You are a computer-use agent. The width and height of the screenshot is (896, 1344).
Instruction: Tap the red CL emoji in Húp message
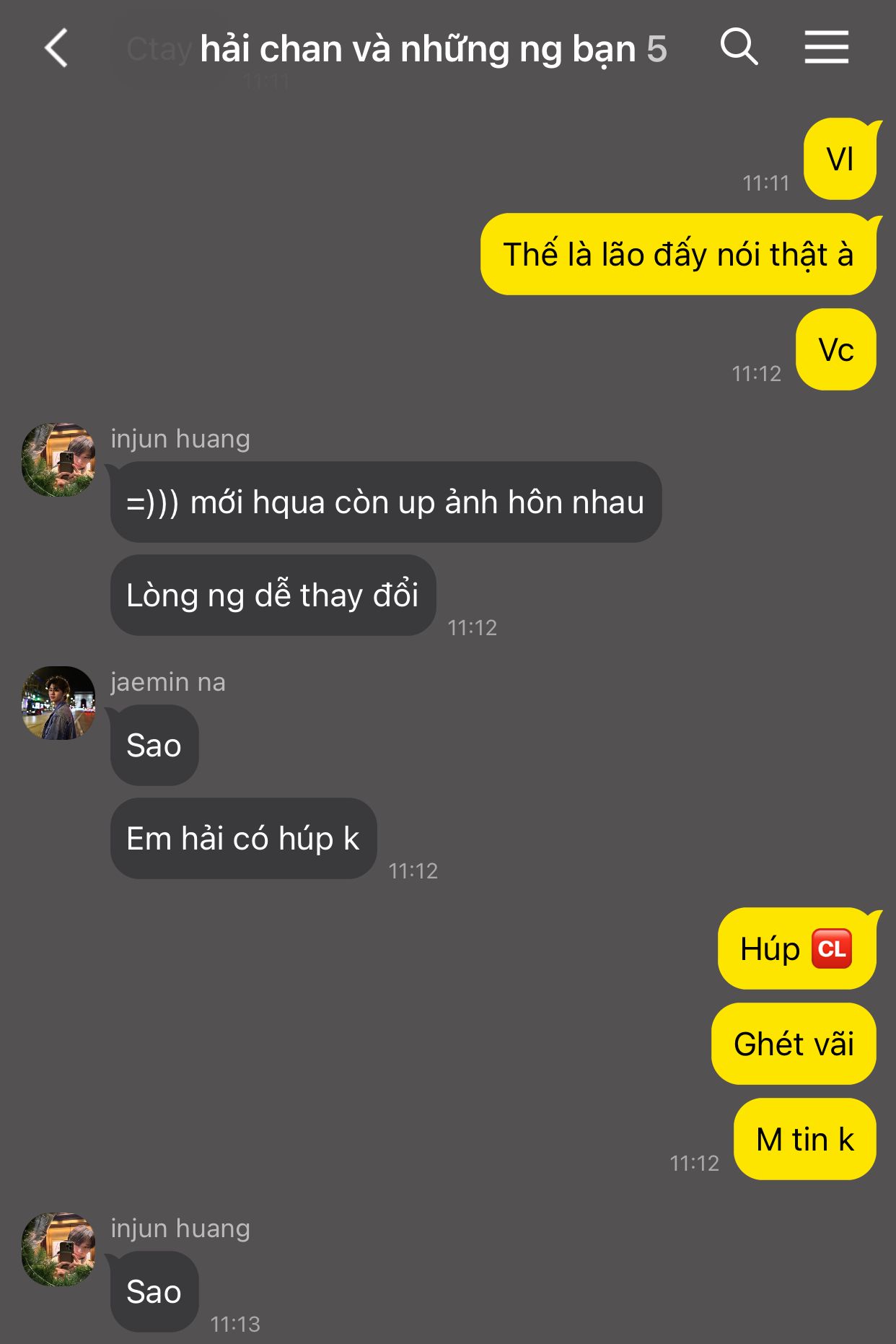832,949
